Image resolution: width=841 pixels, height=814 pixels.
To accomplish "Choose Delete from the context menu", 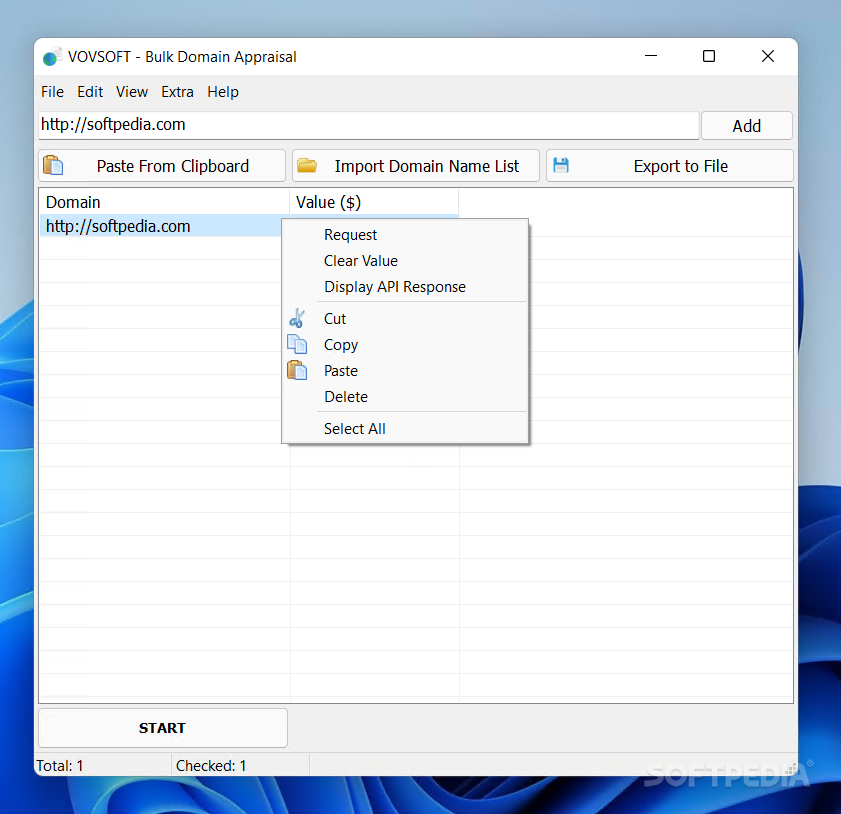I will (x=405, y=397).
